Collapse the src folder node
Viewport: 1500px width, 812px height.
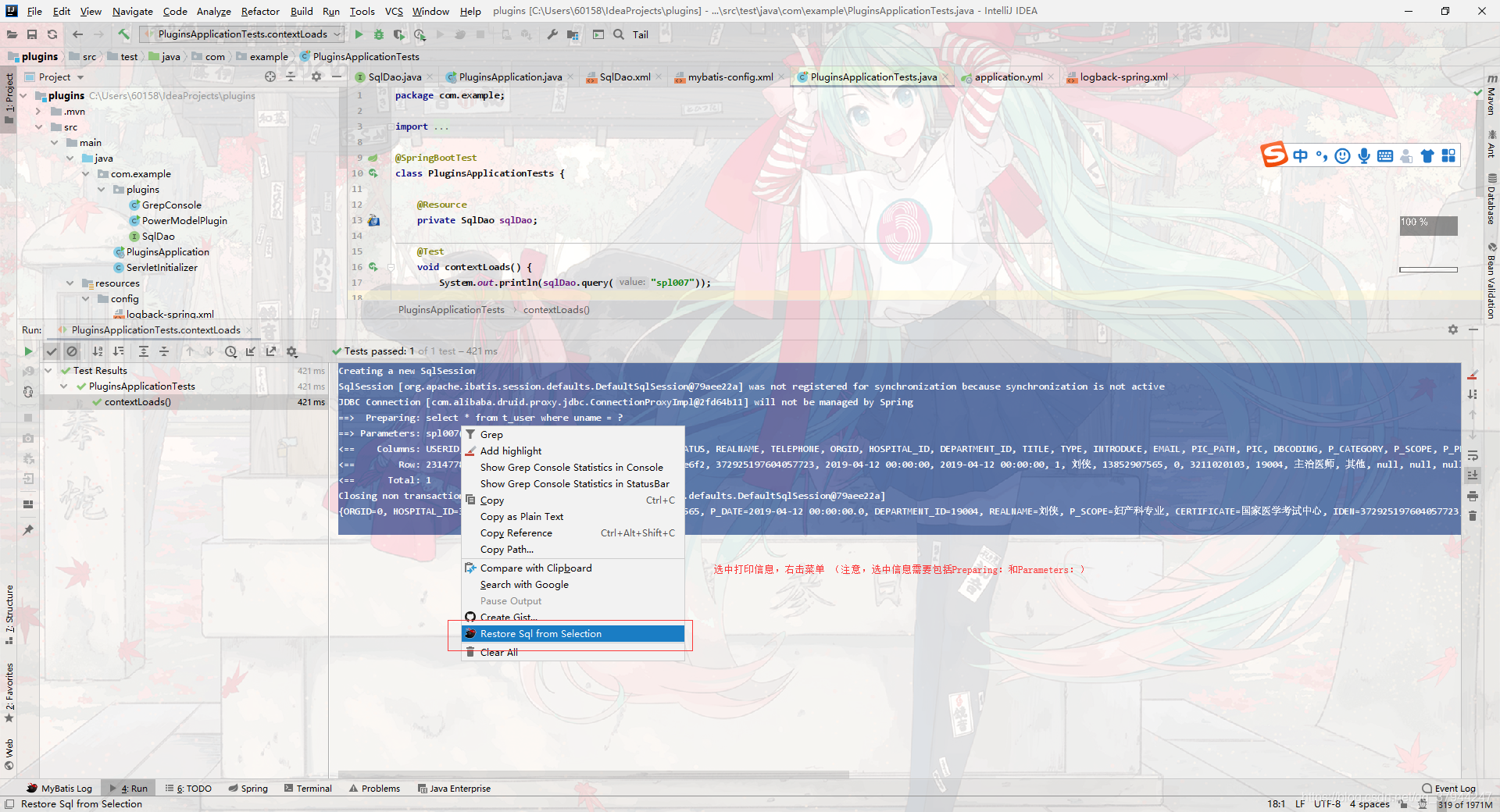coord(38,126)
